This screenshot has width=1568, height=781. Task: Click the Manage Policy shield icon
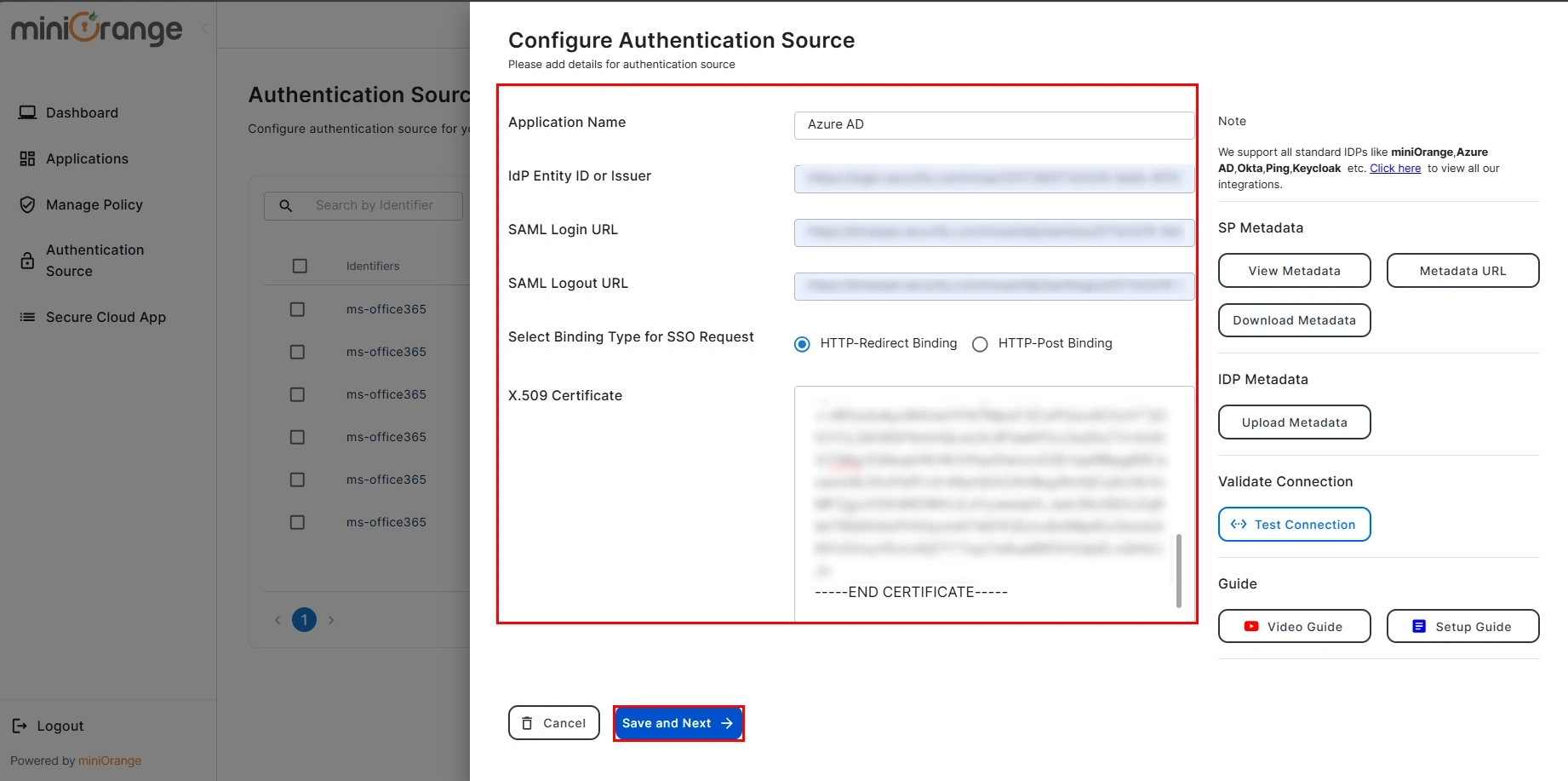[x=27, y=204]
